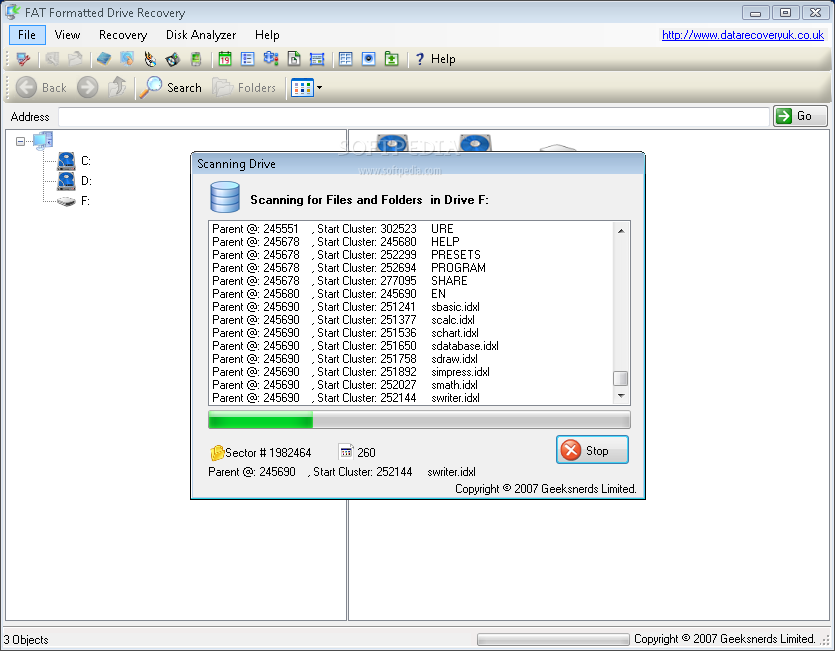Image resolution: width=835 pixels, height=651 pixels.
Task: Click the bulleted list toolbar icon
Action: [x=248, y=59]
